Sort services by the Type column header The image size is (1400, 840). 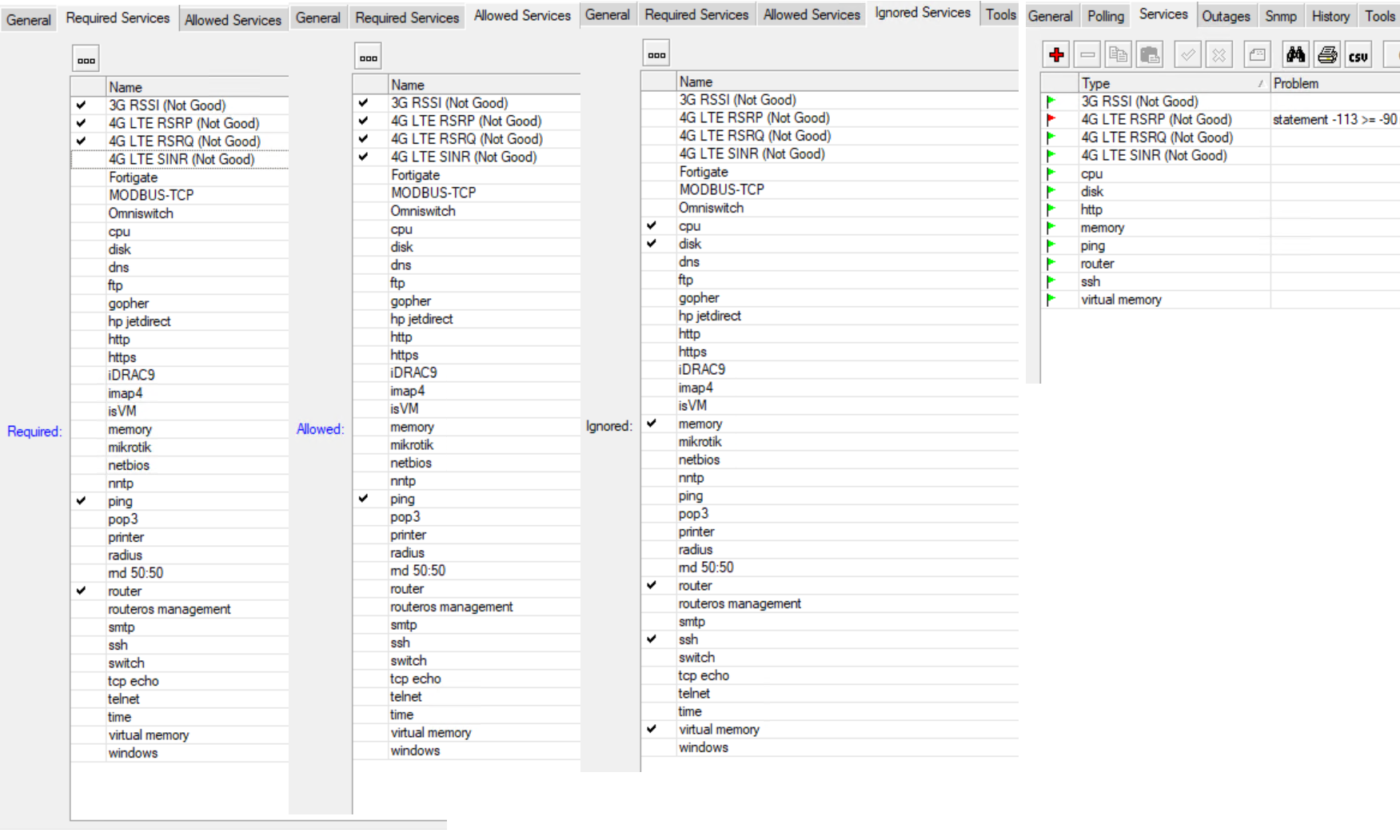click(1174, 83)
